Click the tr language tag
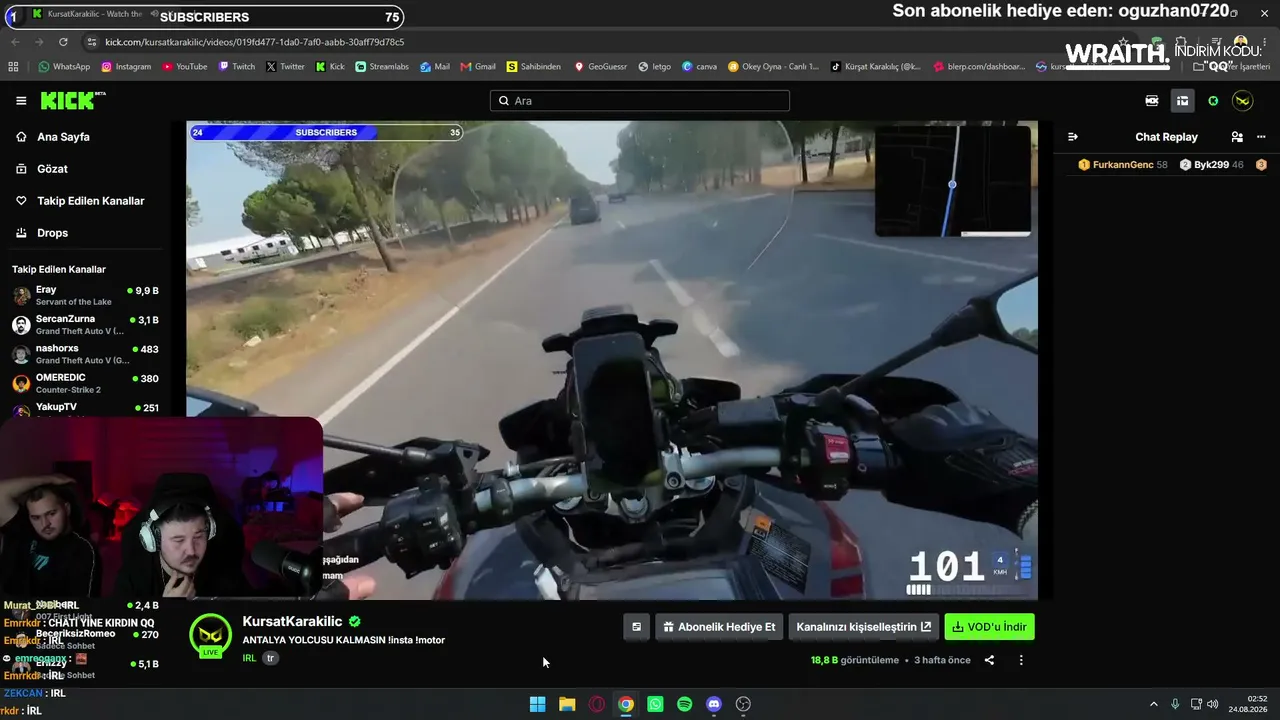This screenshot has height=720, width=1280. pyautogui.click(x=270, y=658)
